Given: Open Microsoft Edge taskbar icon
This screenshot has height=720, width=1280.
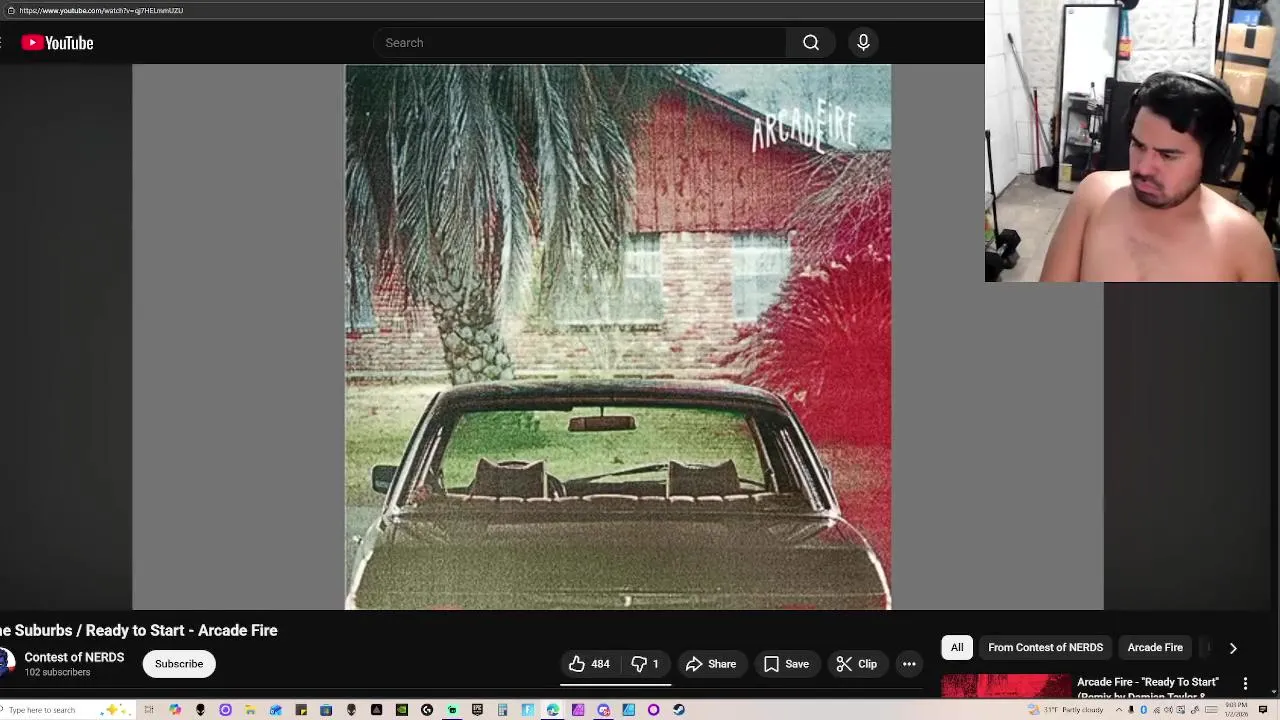Looking at the screenshot, I should [x=552, y=710].
